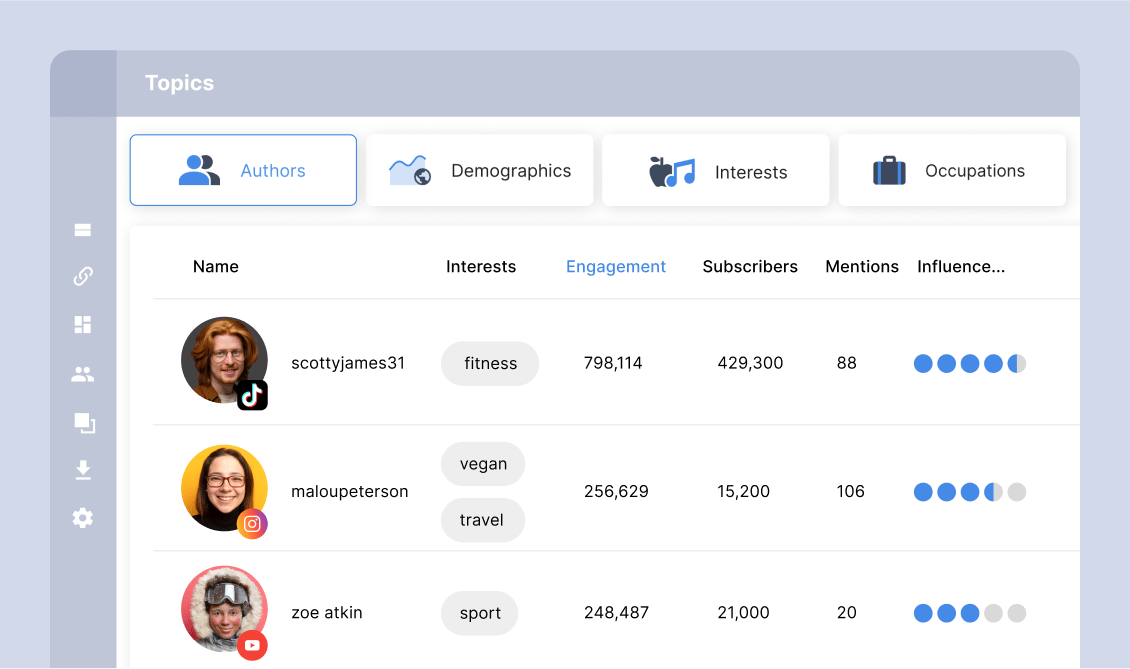Open settings via the gear icon
The height and width of the screenshot is (669, 1130).
click(83, 518)
